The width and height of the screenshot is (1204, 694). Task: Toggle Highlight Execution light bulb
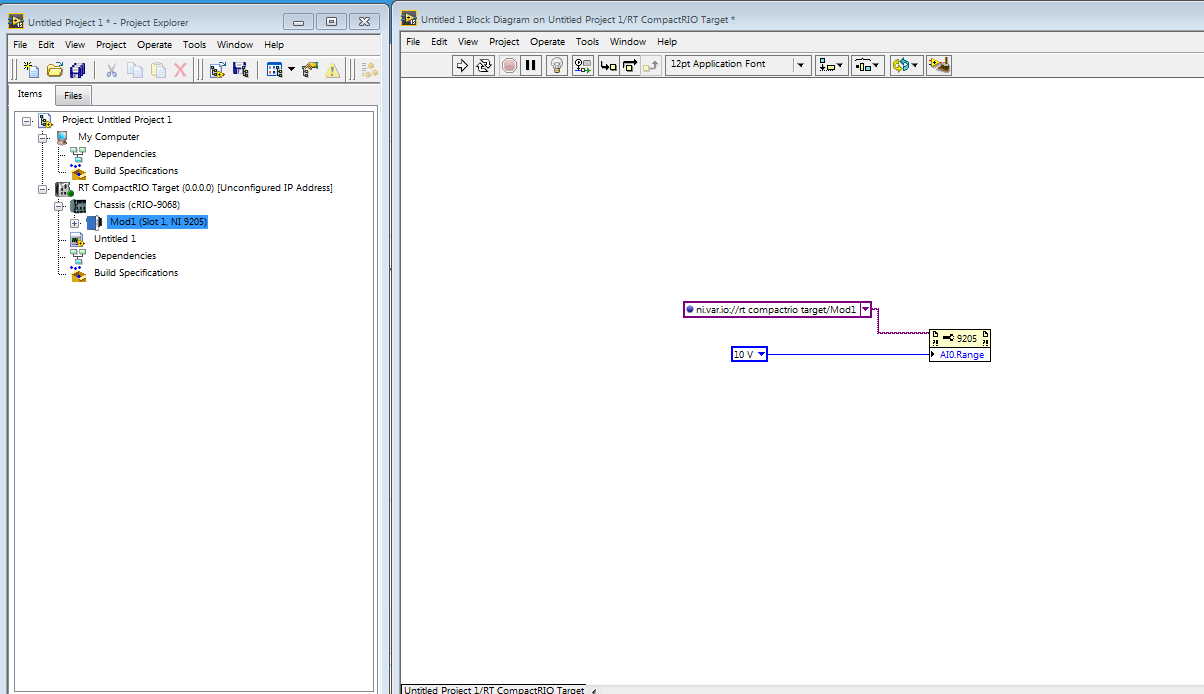(559, 65)
